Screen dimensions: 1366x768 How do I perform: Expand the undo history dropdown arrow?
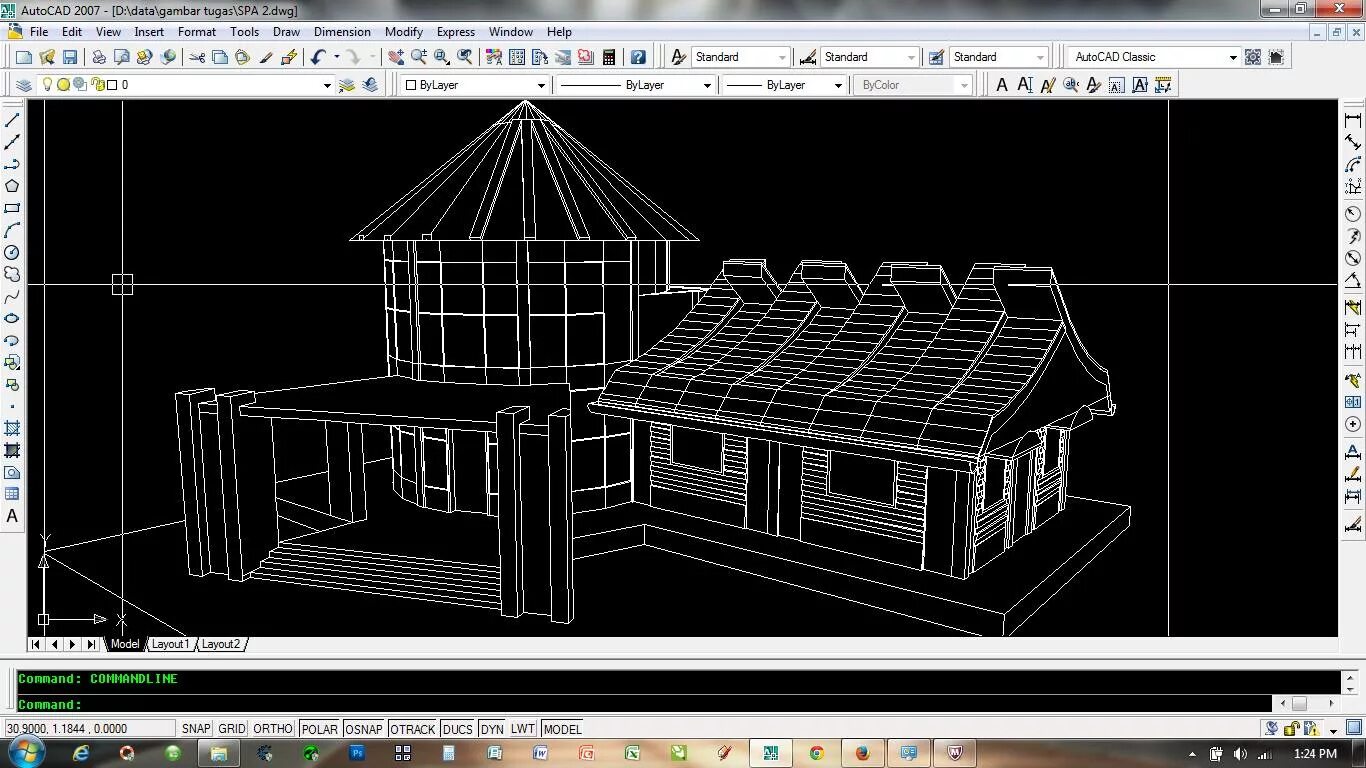(x=336, y=57)
